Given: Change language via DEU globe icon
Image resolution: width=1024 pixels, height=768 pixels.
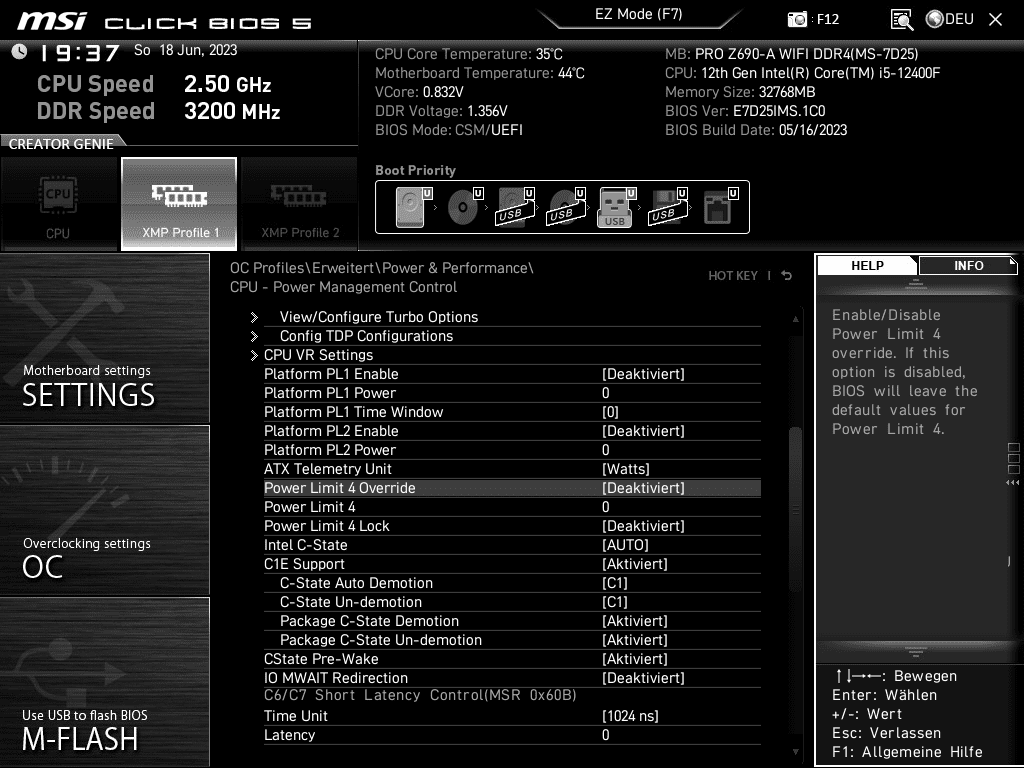Looking at the screenshot, I should coord(950,19).
